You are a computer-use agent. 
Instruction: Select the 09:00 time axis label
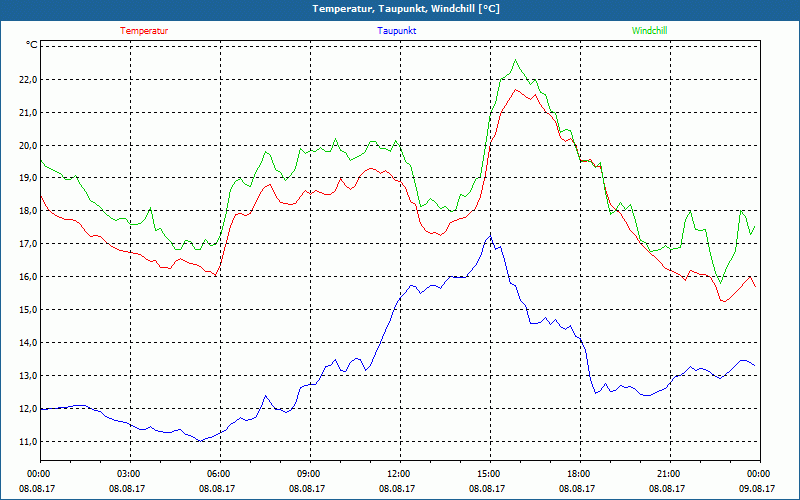click(309, 474)
